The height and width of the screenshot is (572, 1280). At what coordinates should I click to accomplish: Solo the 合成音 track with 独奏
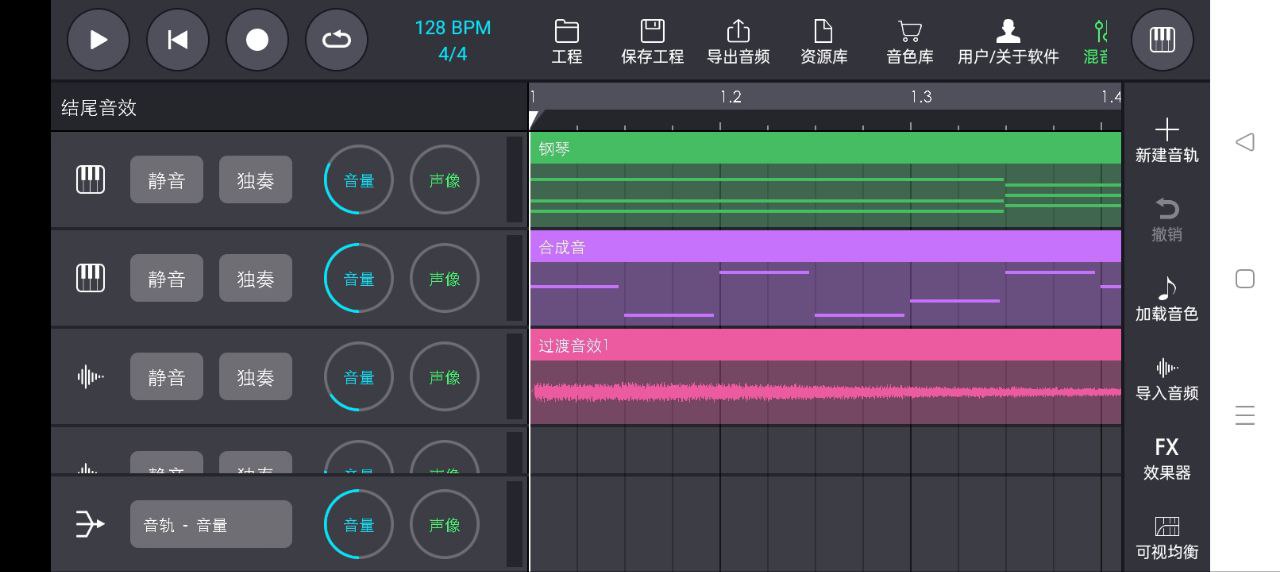[255, 278]
